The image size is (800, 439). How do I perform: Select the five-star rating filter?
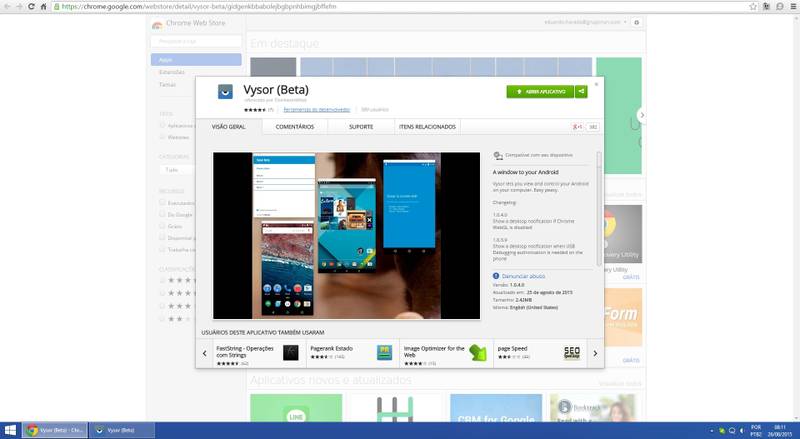click(x=163, y=280)
